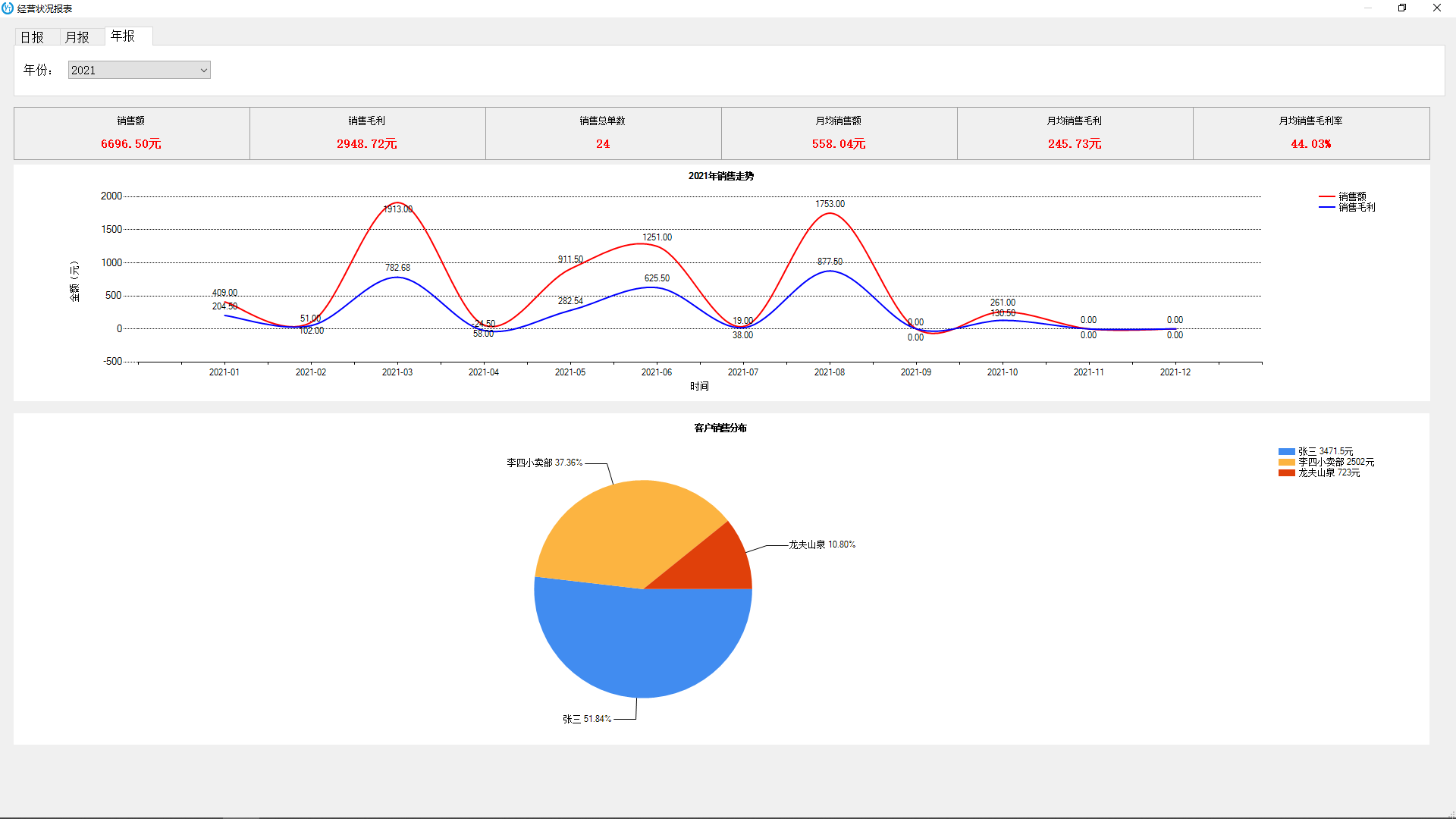Viewport: 1456px width, 819px height.
Task: Click the red 销售额 legend line
Action: [x=1326, y=196]
